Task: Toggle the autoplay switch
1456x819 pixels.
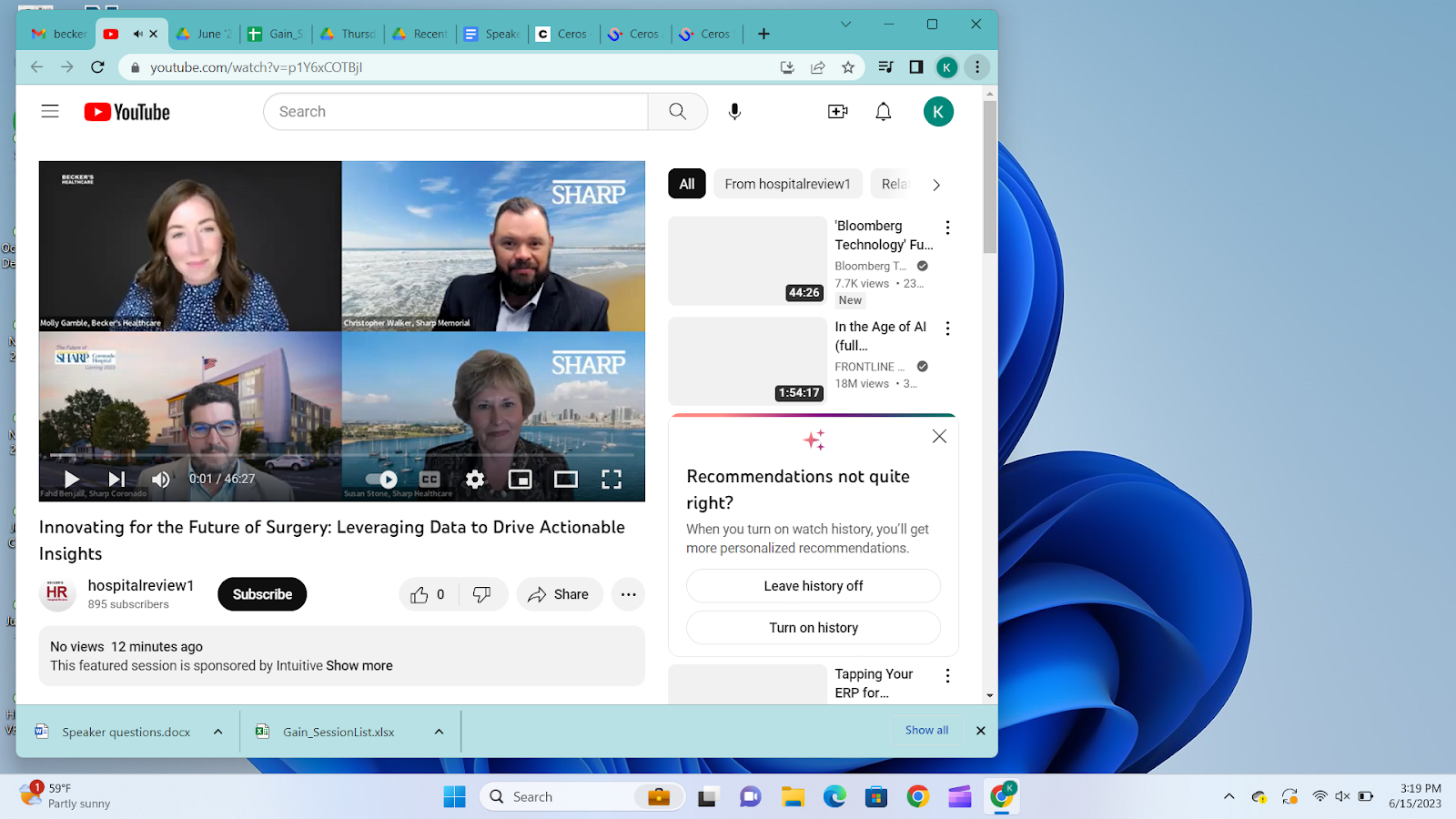Action: pyautogui.click(x=382, y=479)
